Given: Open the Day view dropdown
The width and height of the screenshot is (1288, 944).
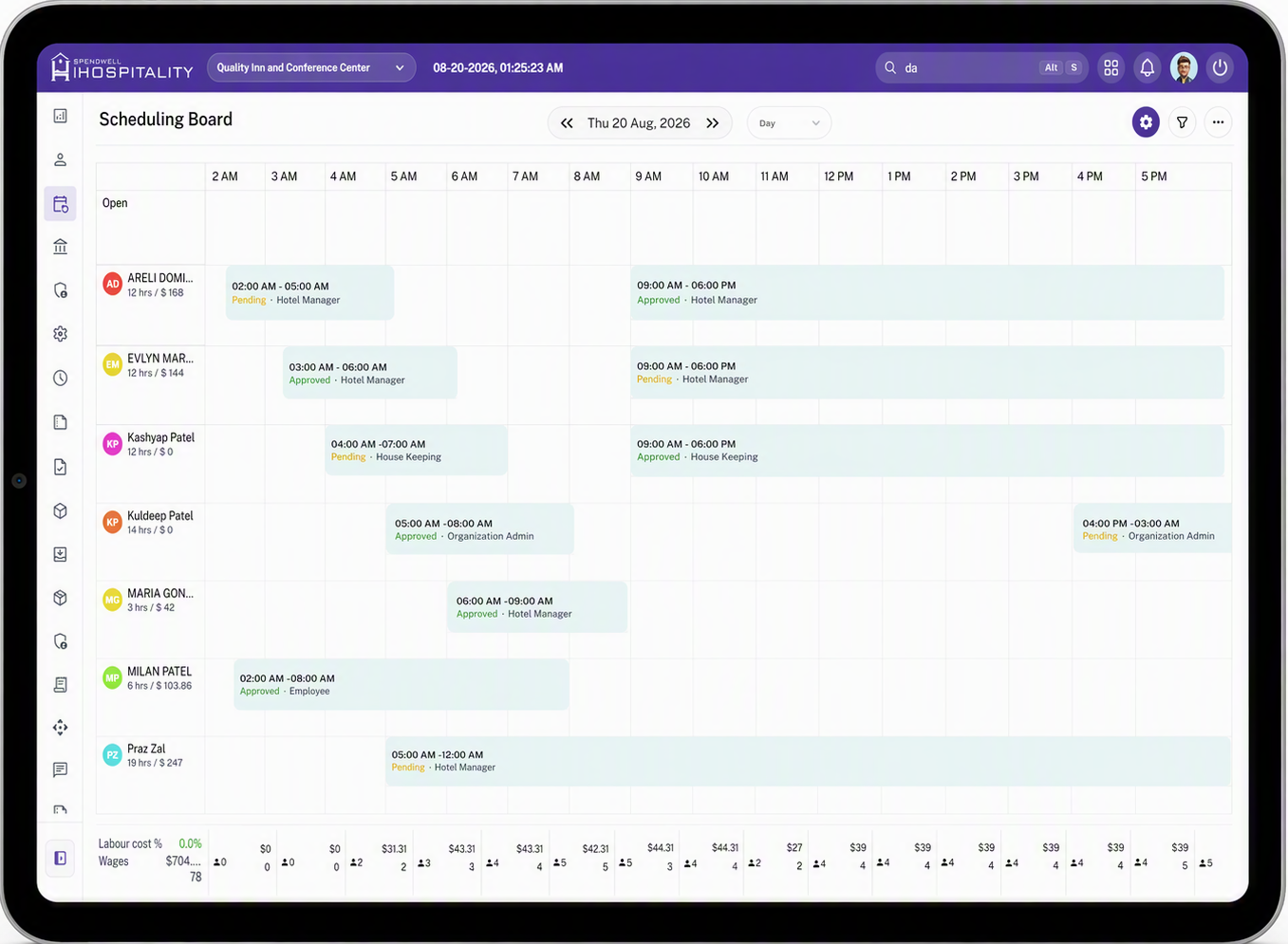Looking at the screenshot, I should pyautogui.click(x=789, y=123).
